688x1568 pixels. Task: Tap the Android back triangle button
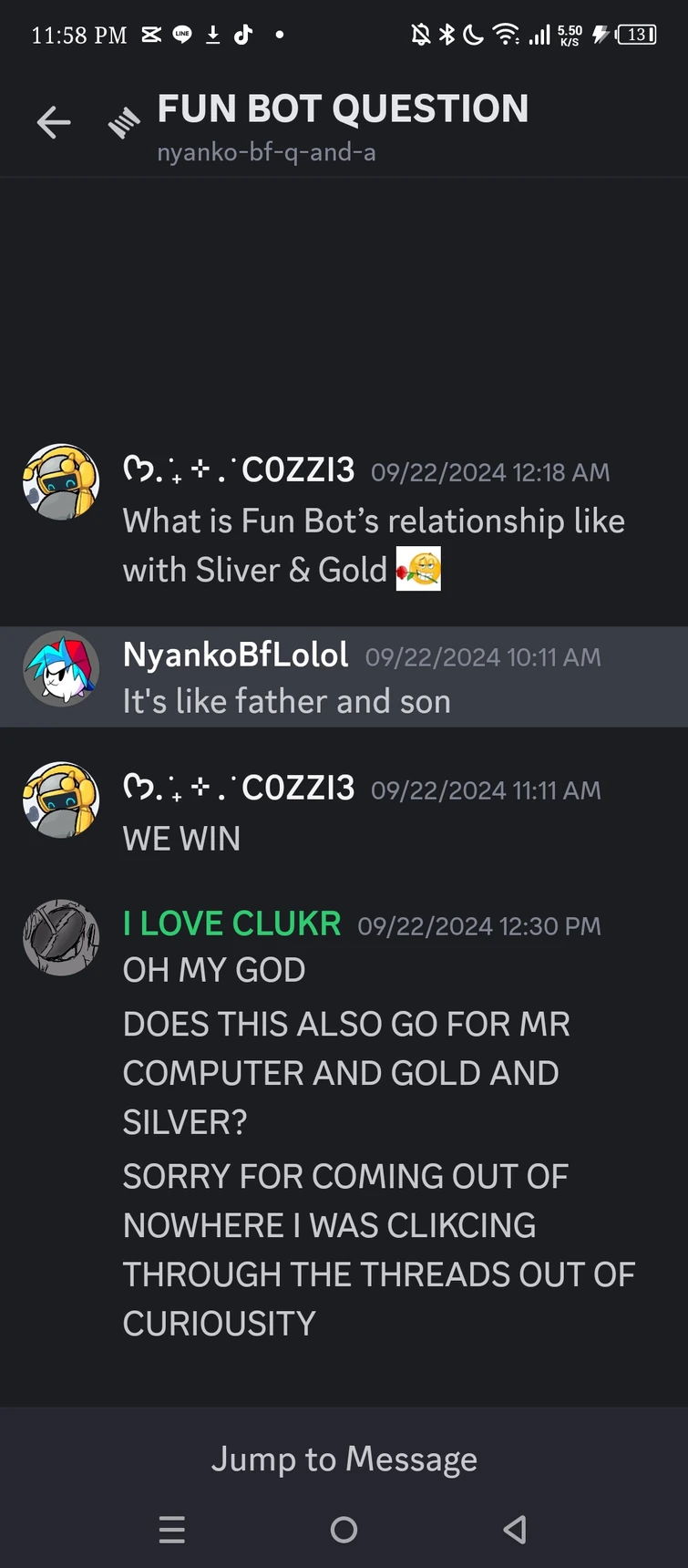point(515,1529)
